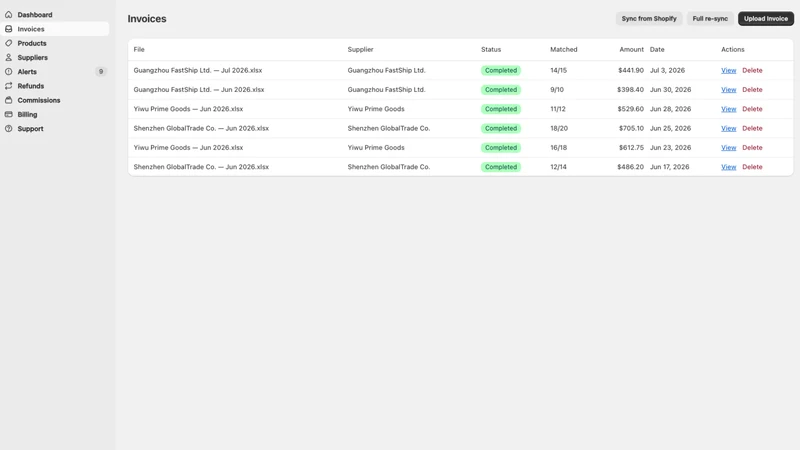Click Sync from Shopify button
This screenshot has height=450, width=800.
[x=649, y=19]
